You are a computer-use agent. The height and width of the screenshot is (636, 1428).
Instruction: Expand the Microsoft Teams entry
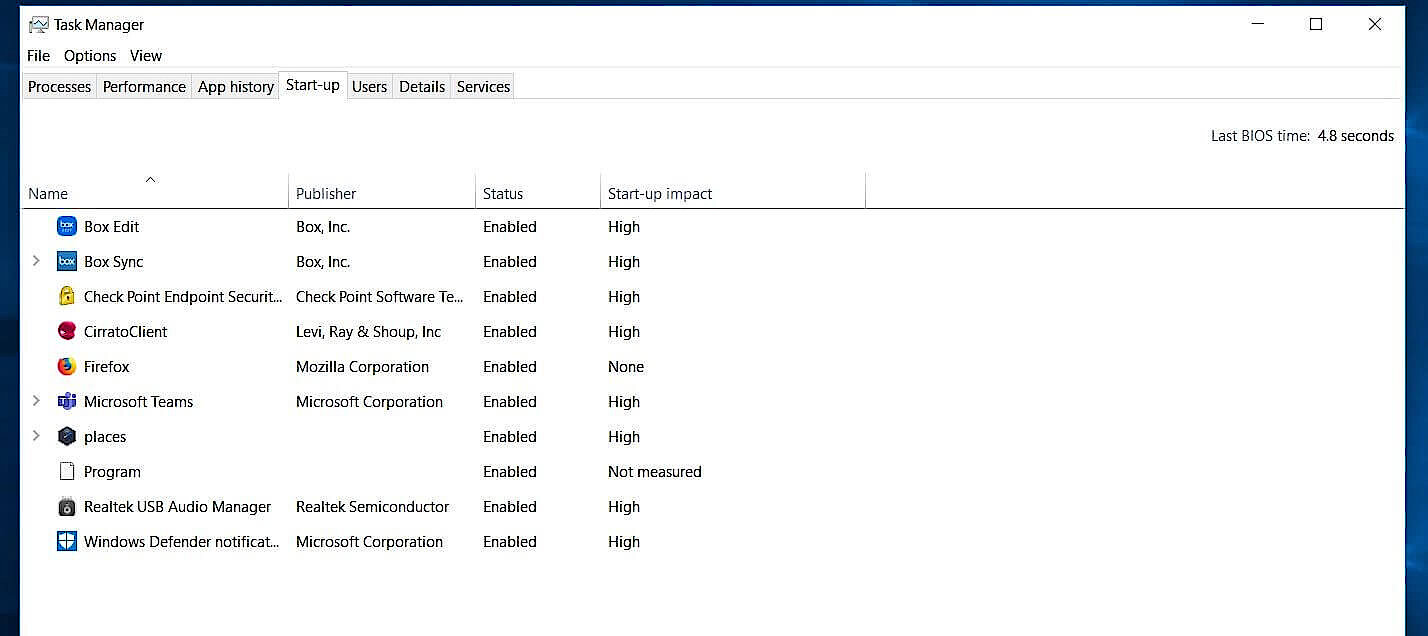[36, 401]
